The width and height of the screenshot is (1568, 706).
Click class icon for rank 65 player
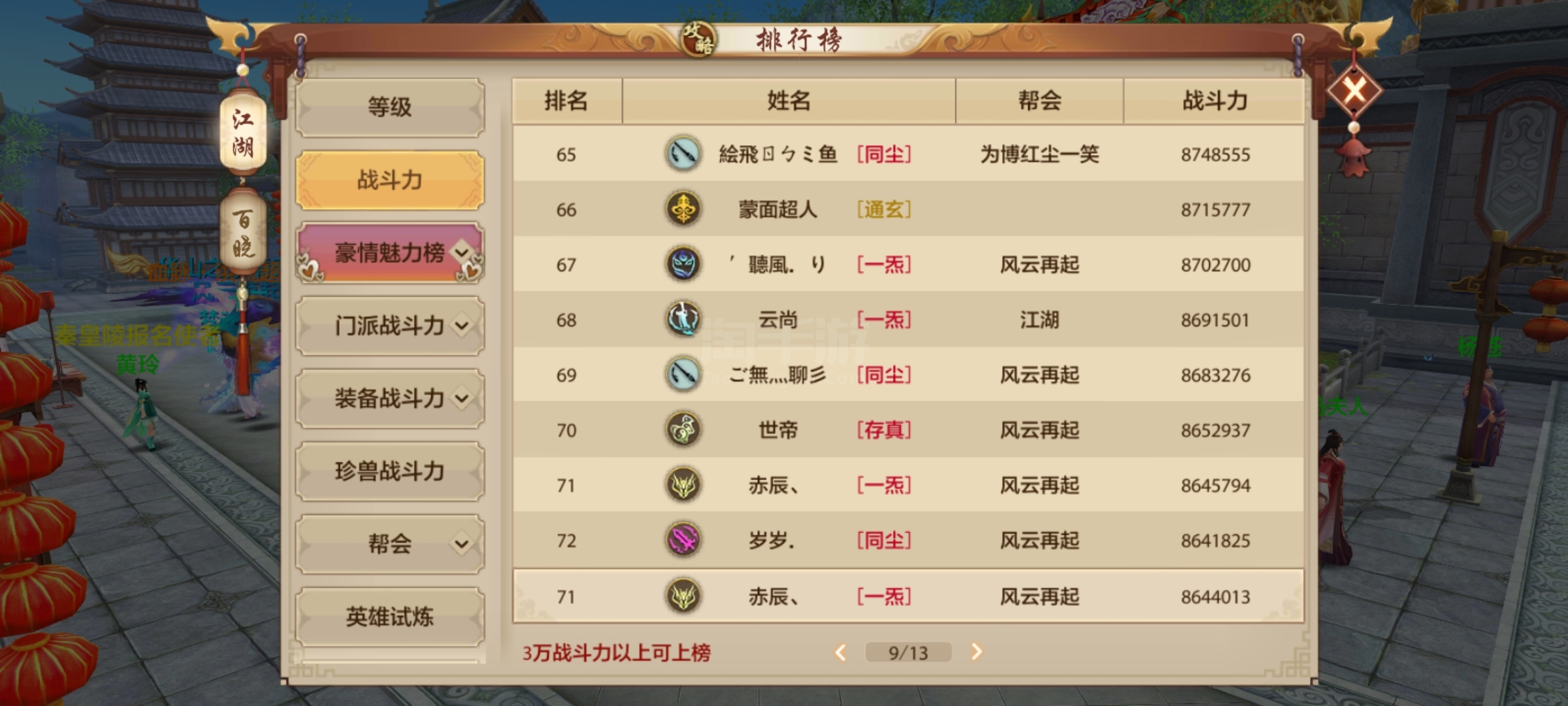[683, 154]
